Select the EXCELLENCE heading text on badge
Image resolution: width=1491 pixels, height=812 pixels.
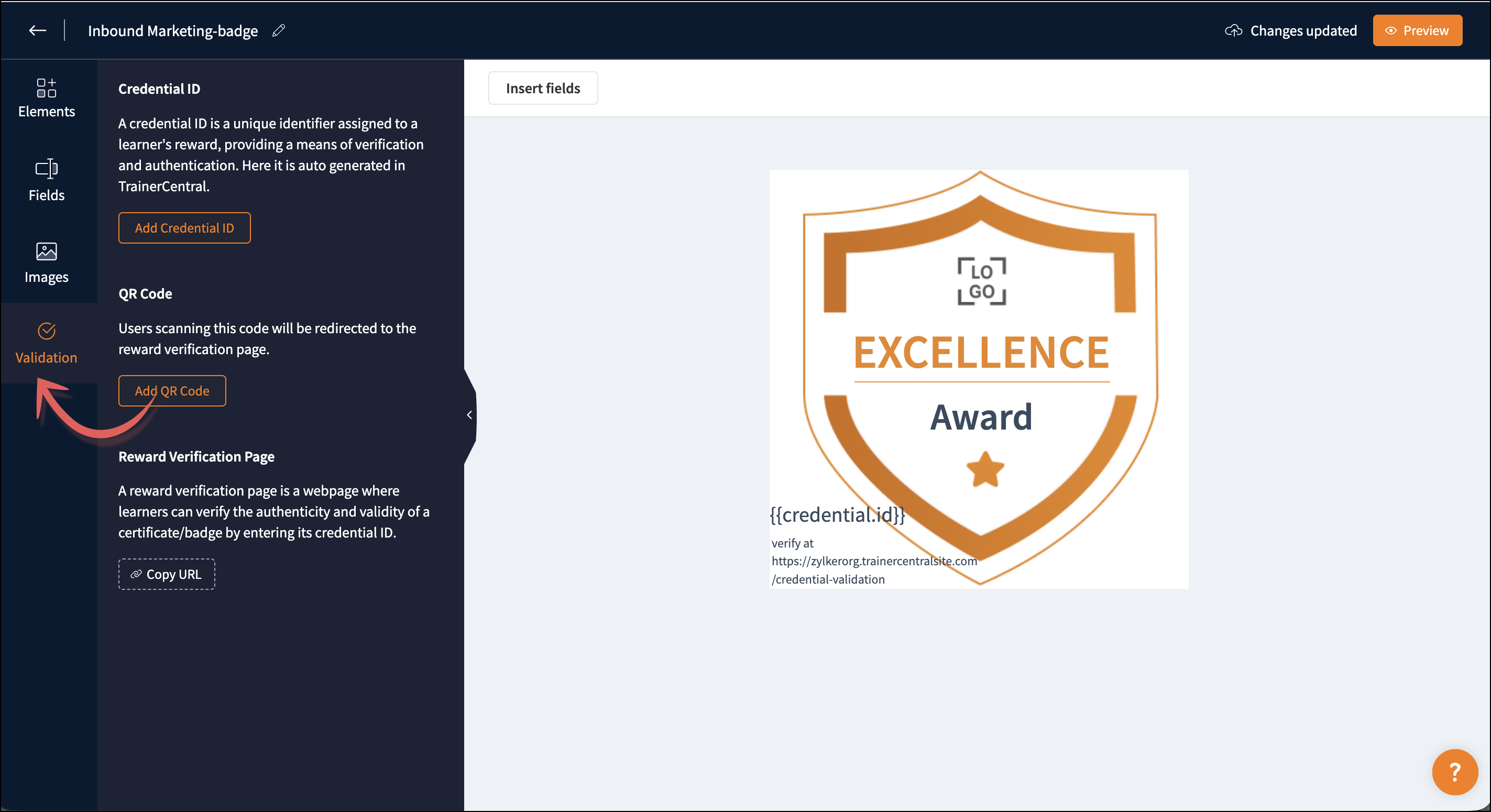(981, 353)
